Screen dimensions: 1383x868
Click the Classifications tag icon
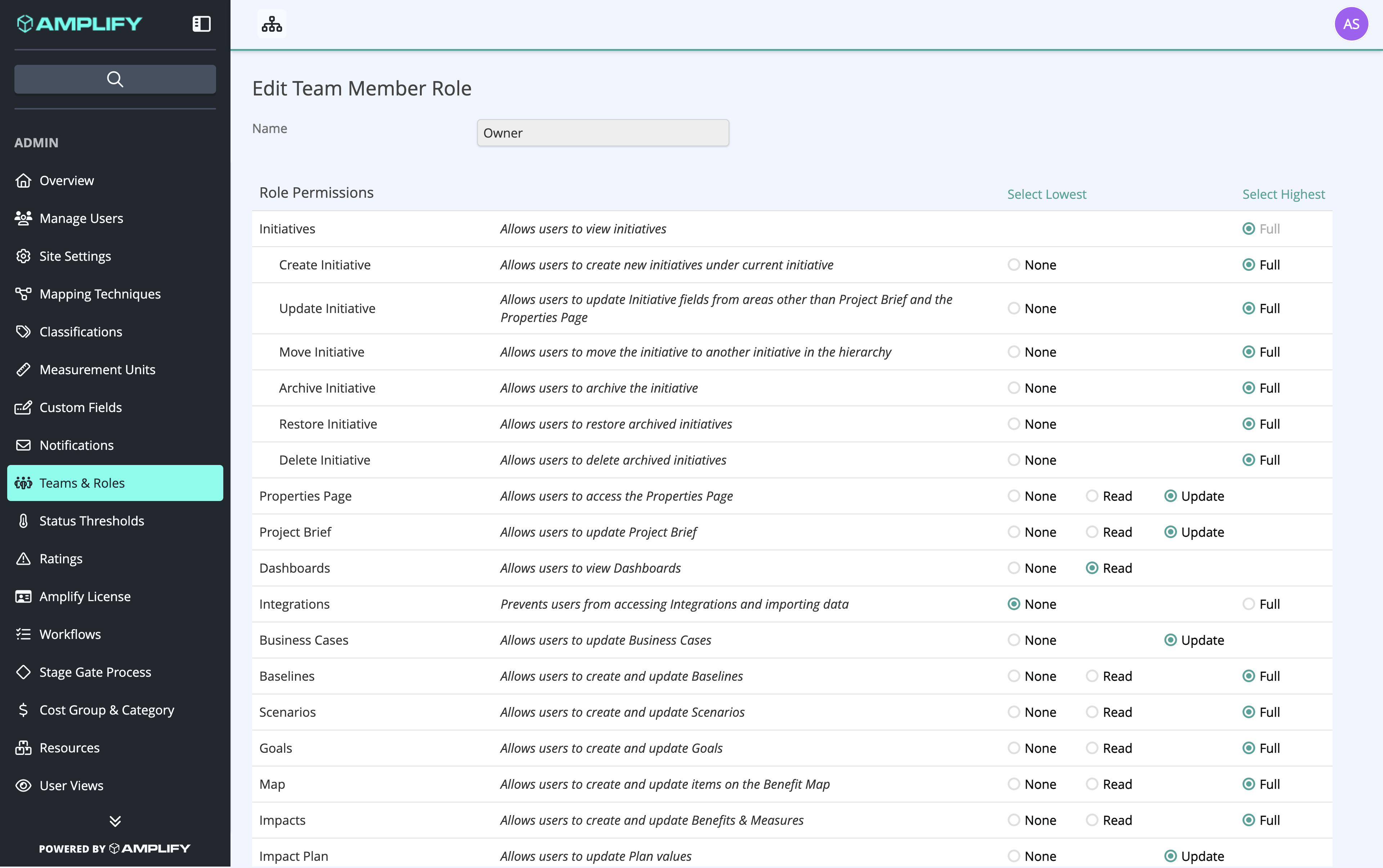(x=23, y=331)
